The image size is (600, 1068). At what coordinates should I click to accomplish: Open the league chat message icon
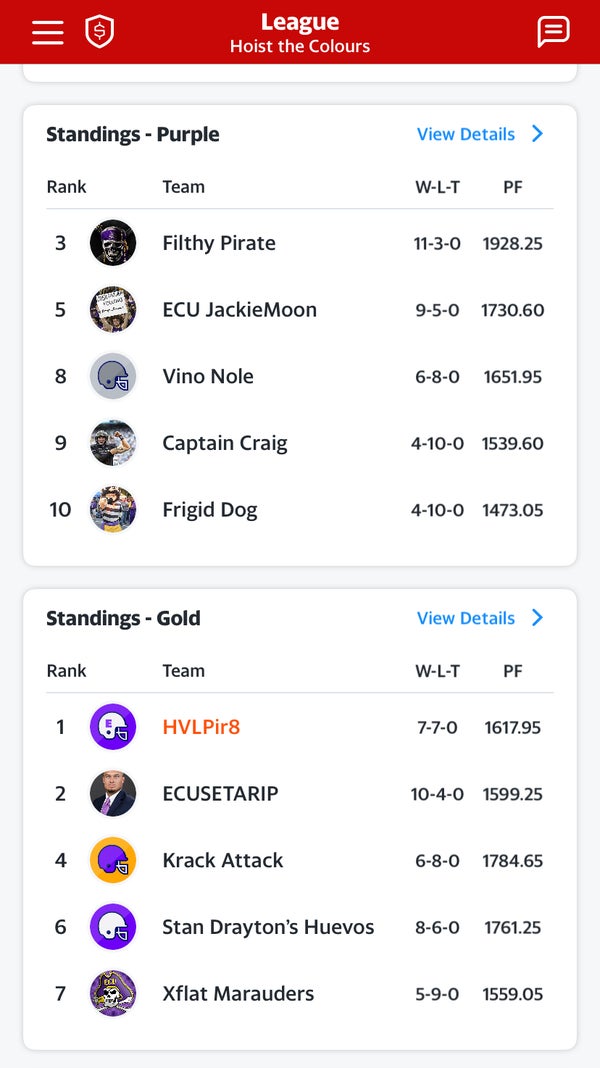point(553,31)
